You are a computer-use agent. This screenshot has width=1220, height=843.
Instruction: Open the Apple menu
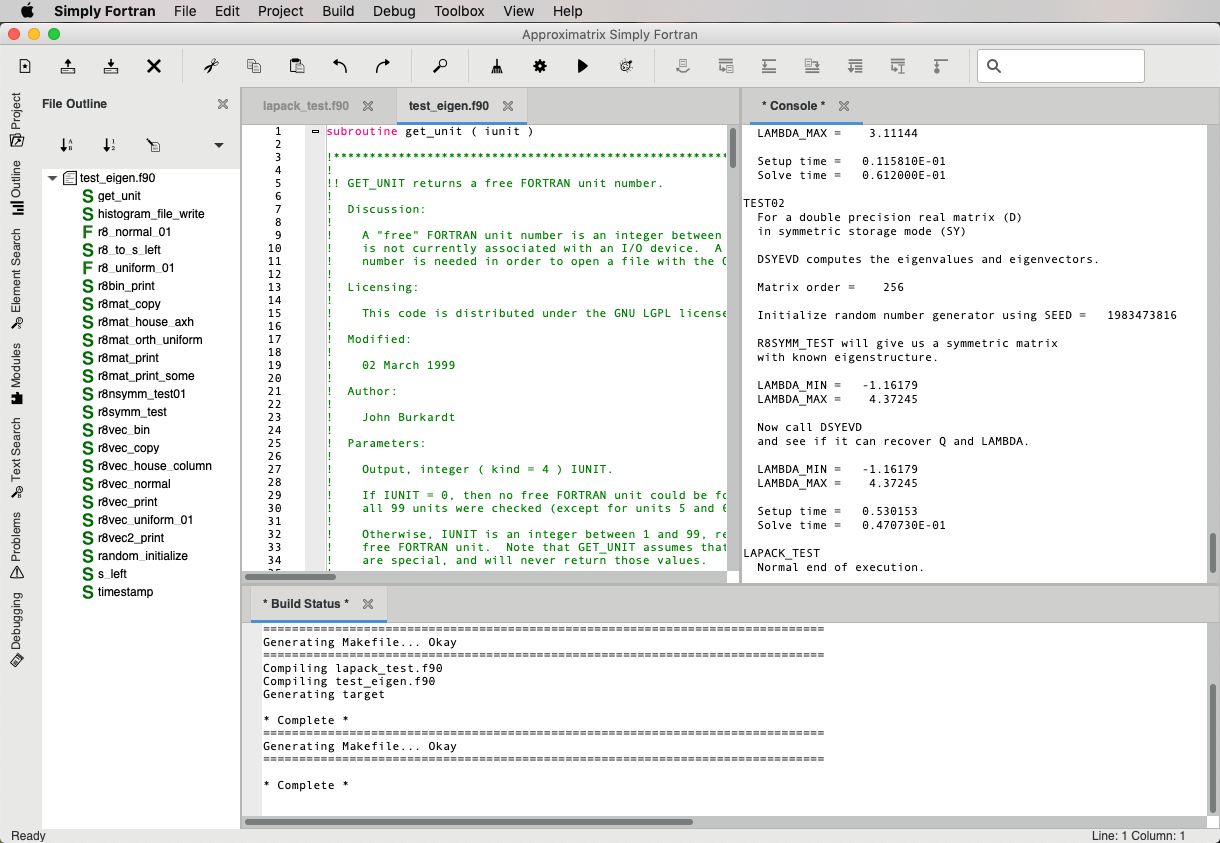27,11
